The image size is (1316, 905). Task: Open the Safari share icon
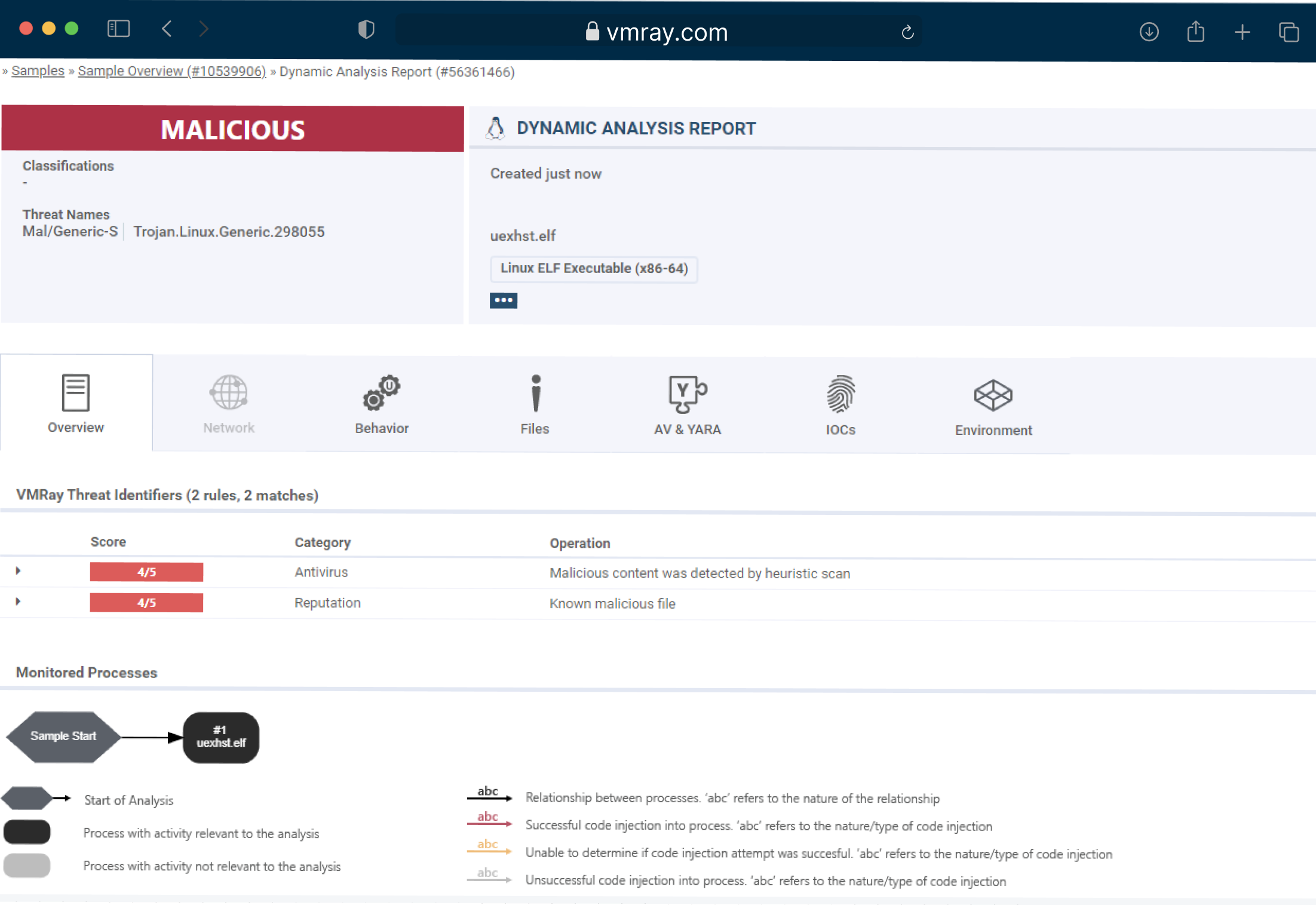1195,31
